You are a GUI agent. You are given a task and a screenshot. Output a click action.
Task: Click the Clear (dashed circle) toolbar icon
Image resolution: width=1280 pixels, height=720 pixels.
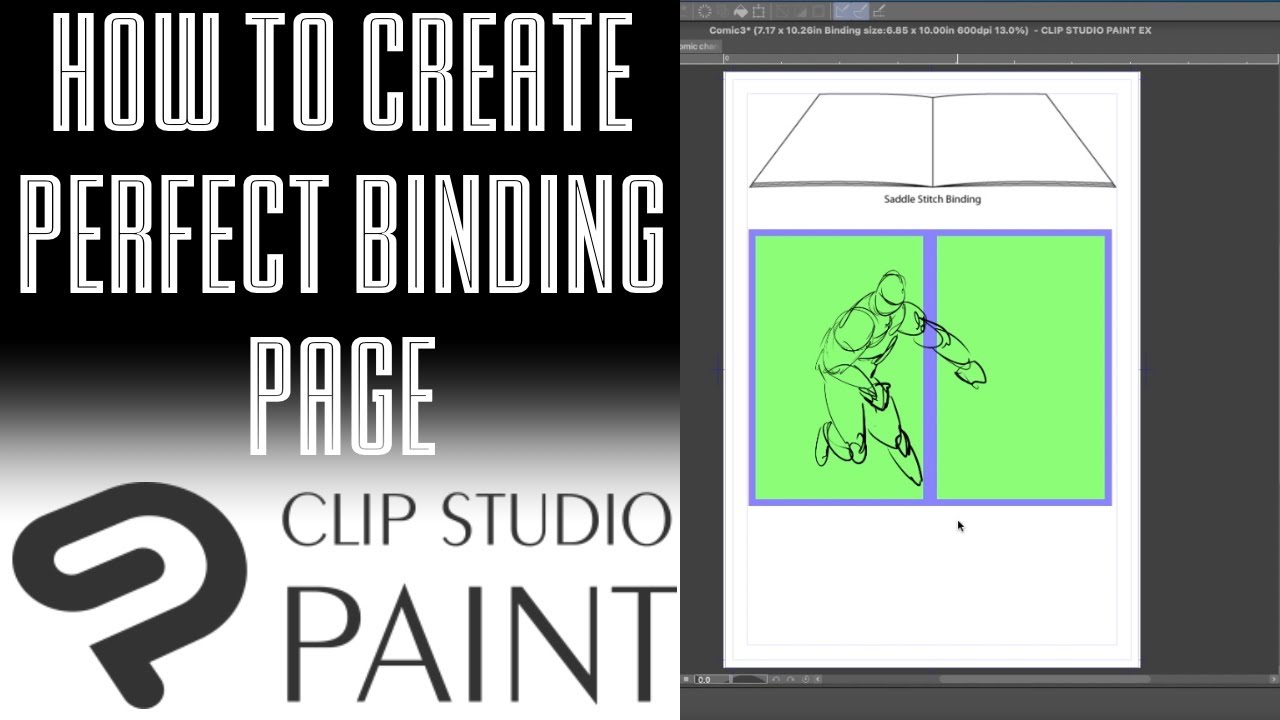pos(704,11)
